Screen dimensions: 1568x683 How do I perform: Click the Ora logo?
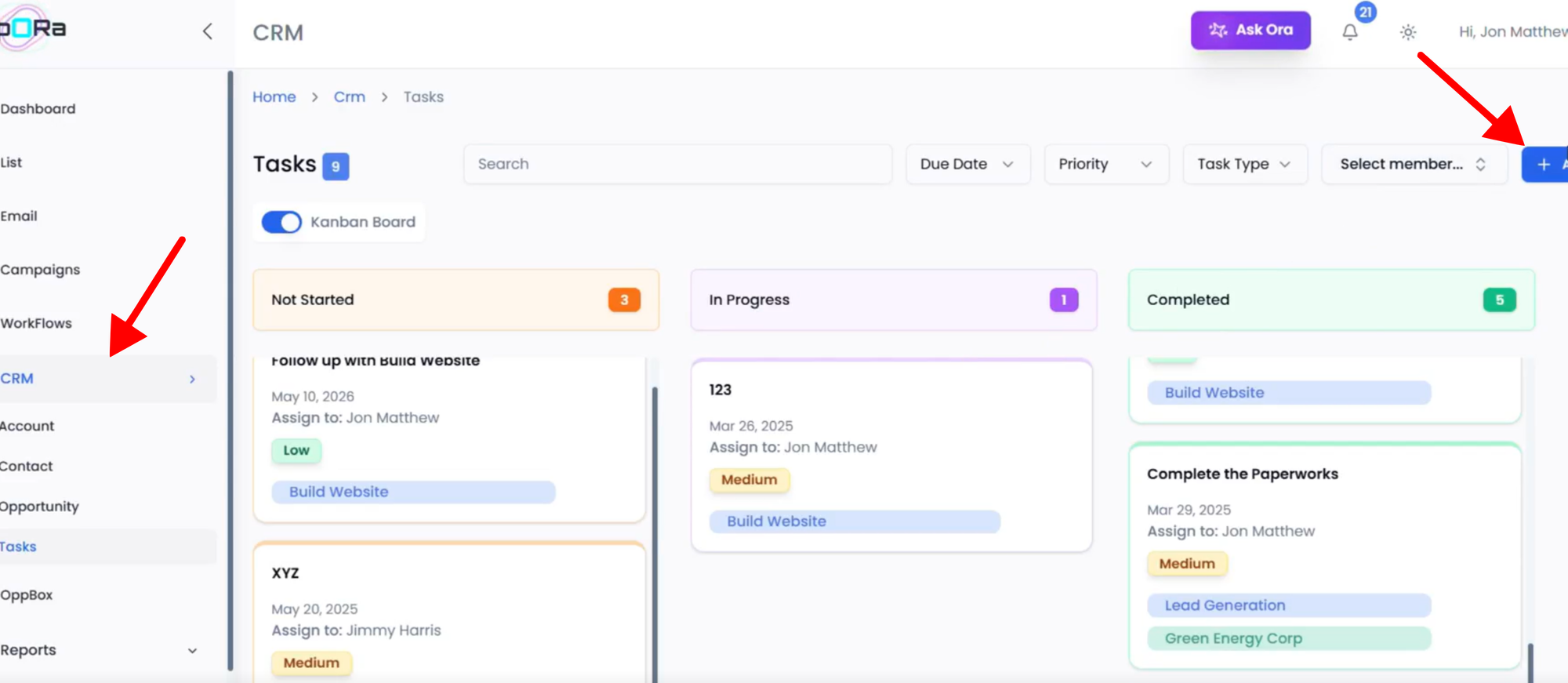(31, 28)
